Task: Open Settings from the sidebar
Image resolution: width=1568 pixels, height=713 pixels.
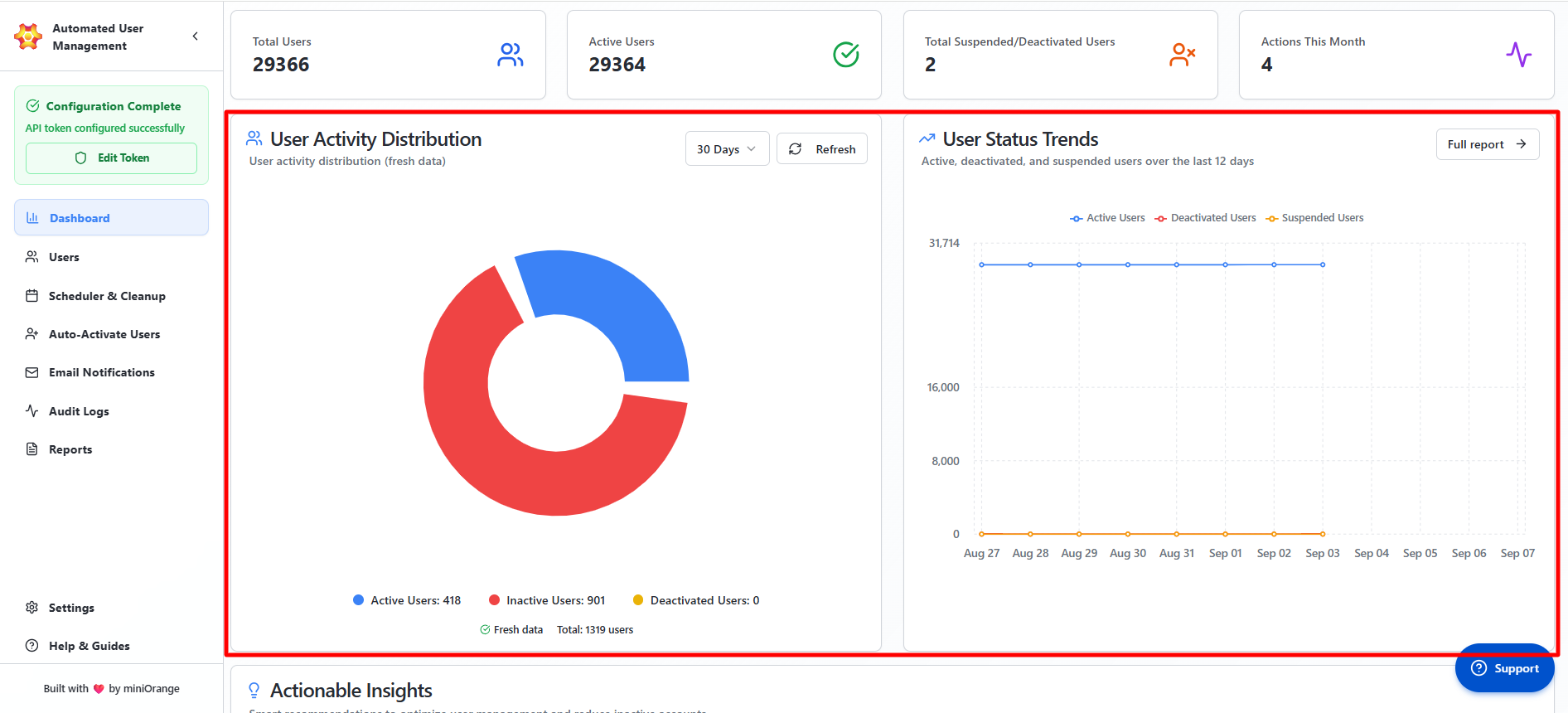Action: pyautogui.click(x=111, y=608)
